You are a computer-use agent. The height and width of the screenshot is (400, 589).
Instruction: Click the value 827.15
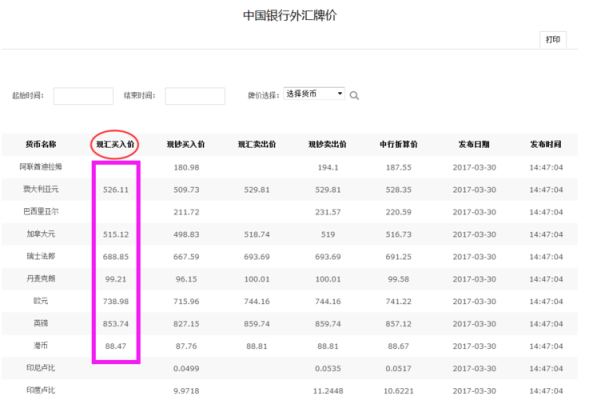coord(186,324)
